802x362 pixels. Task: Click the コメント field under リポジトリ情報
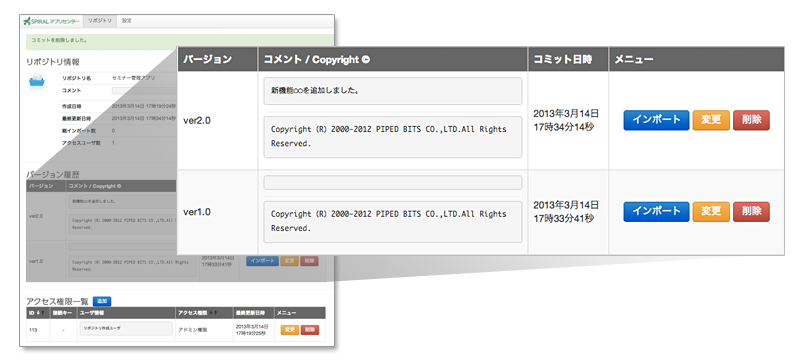(145, 90)
